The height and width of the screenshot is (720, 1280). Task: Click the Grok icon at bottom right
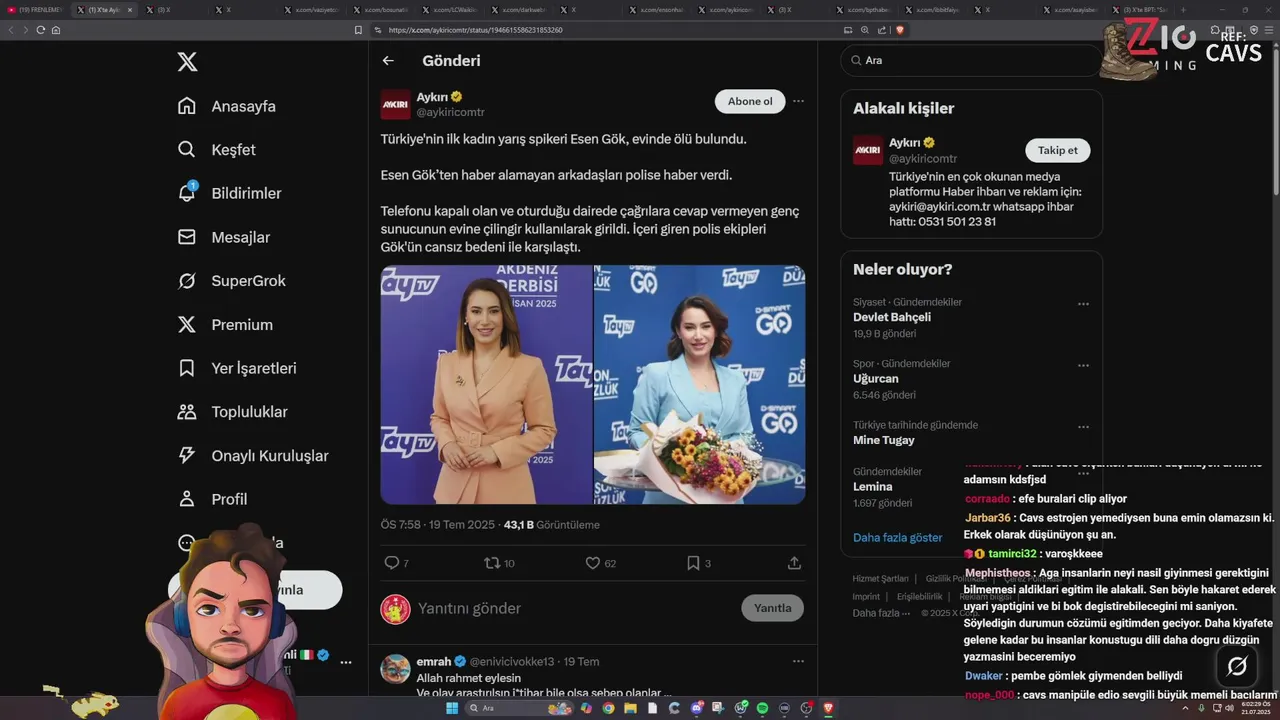(1237, 666)
